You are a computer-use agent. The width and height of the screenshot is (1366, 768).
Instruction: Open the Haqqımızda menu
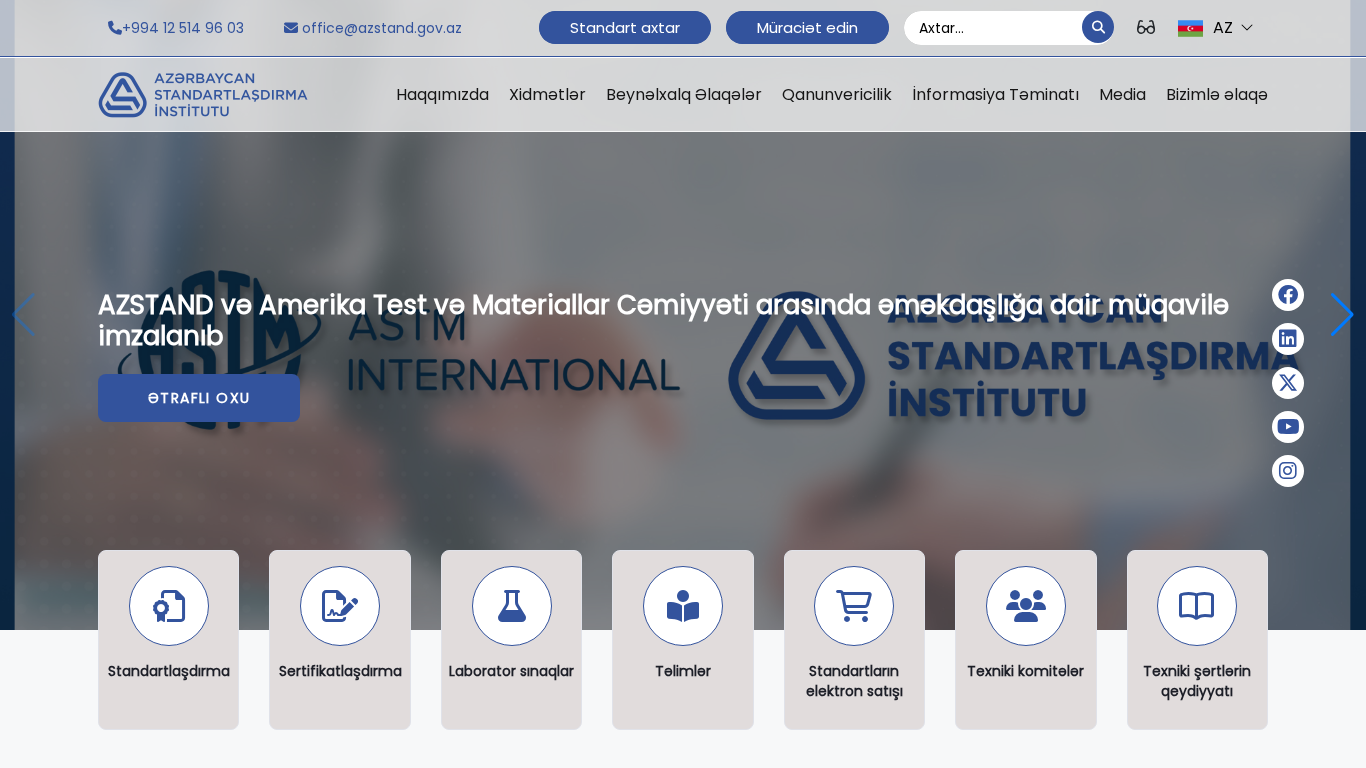pos(442,95)
